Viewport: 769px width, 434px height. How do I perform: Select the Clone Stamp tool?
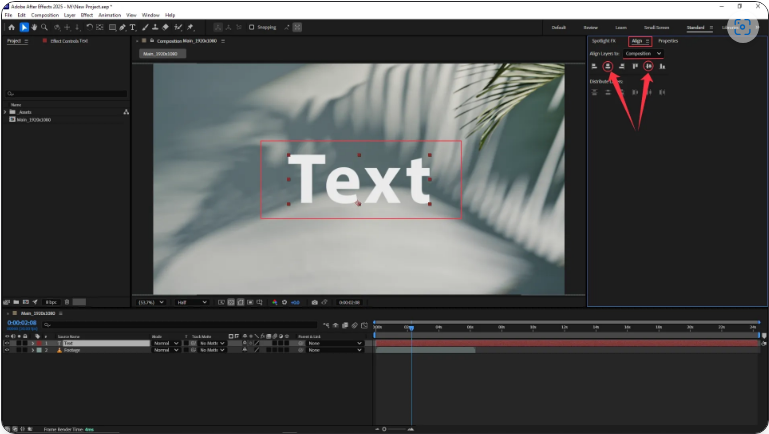click(x=155, y=27)
